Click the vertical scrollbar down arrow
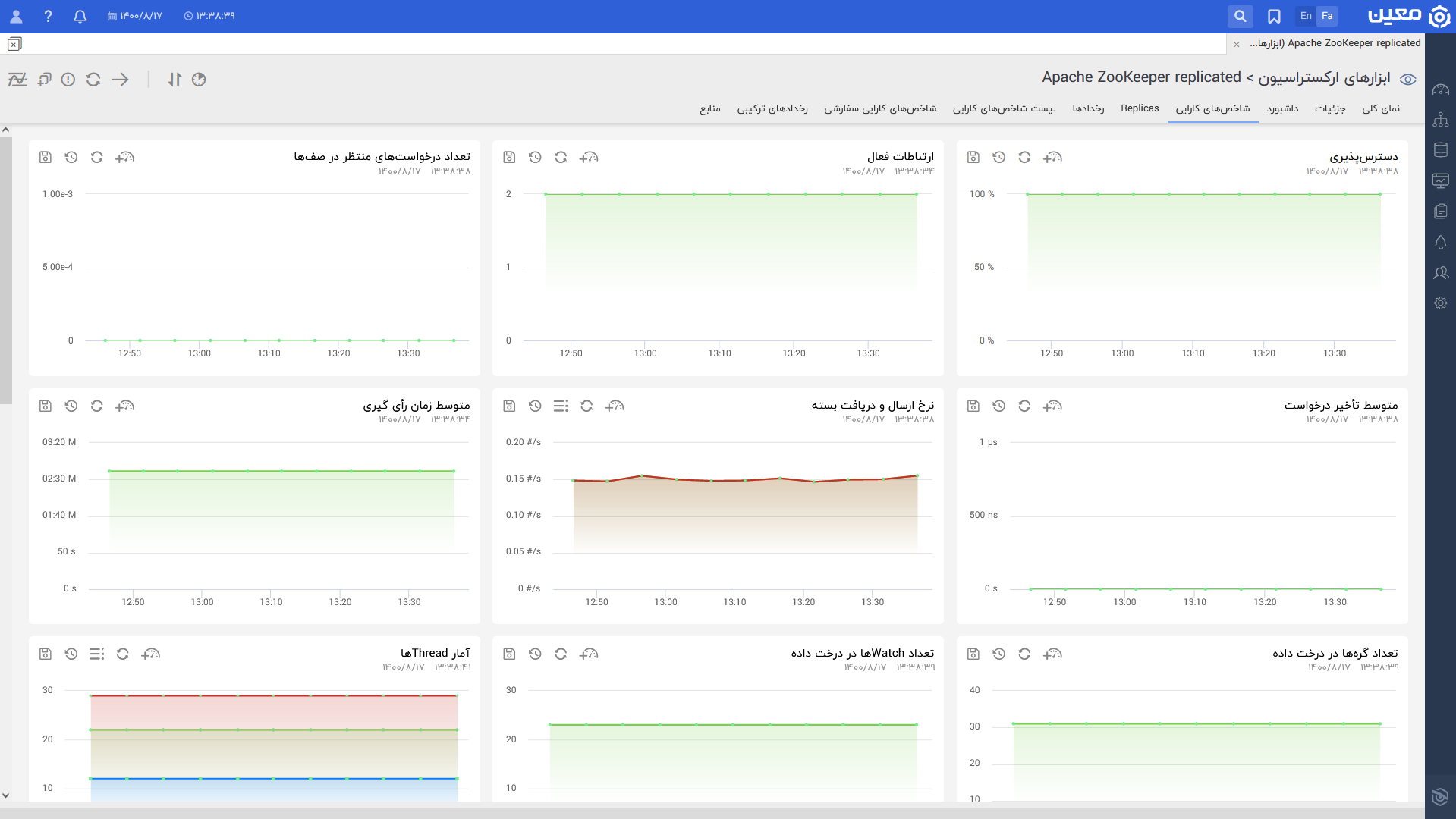The image size is (1456, 819). 6,795
